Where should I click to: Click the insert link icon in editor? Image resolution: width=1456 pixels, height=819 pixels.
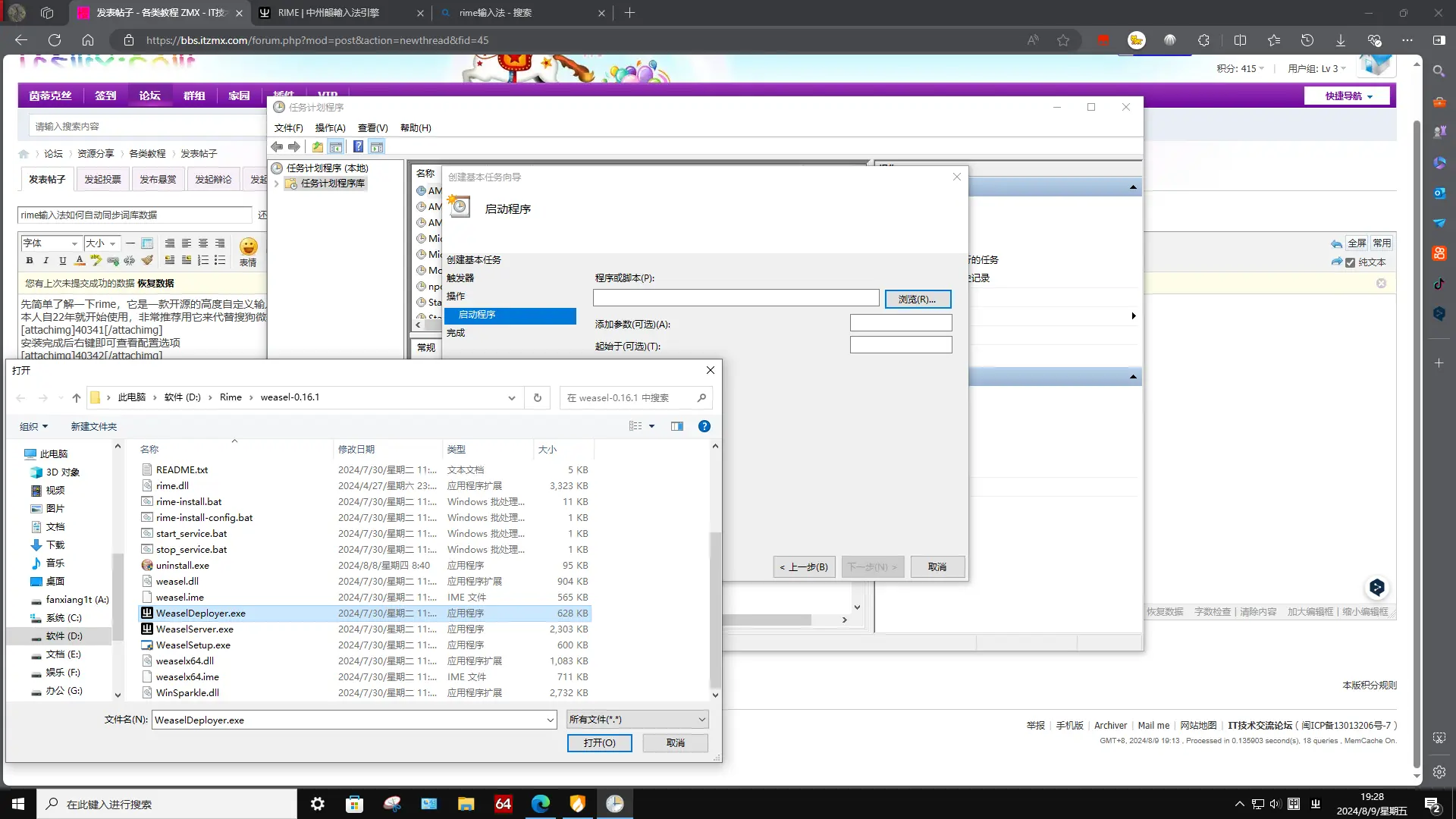(x=113, y=260)
